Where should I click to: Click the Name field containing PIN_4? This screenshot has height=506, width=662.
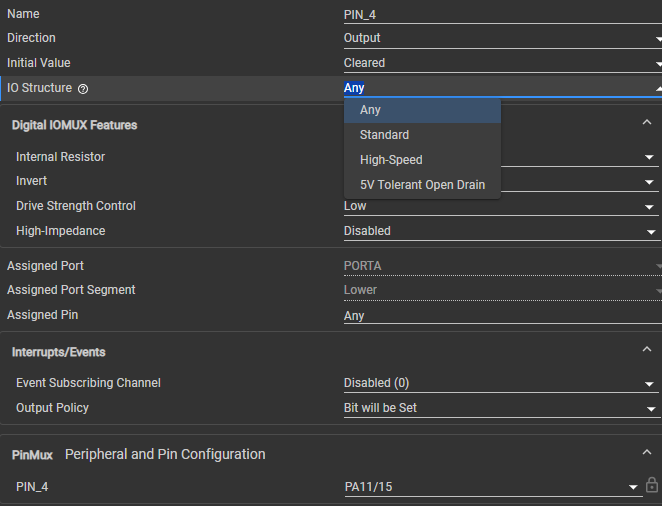pyautogui.click(x=502, y=15)
